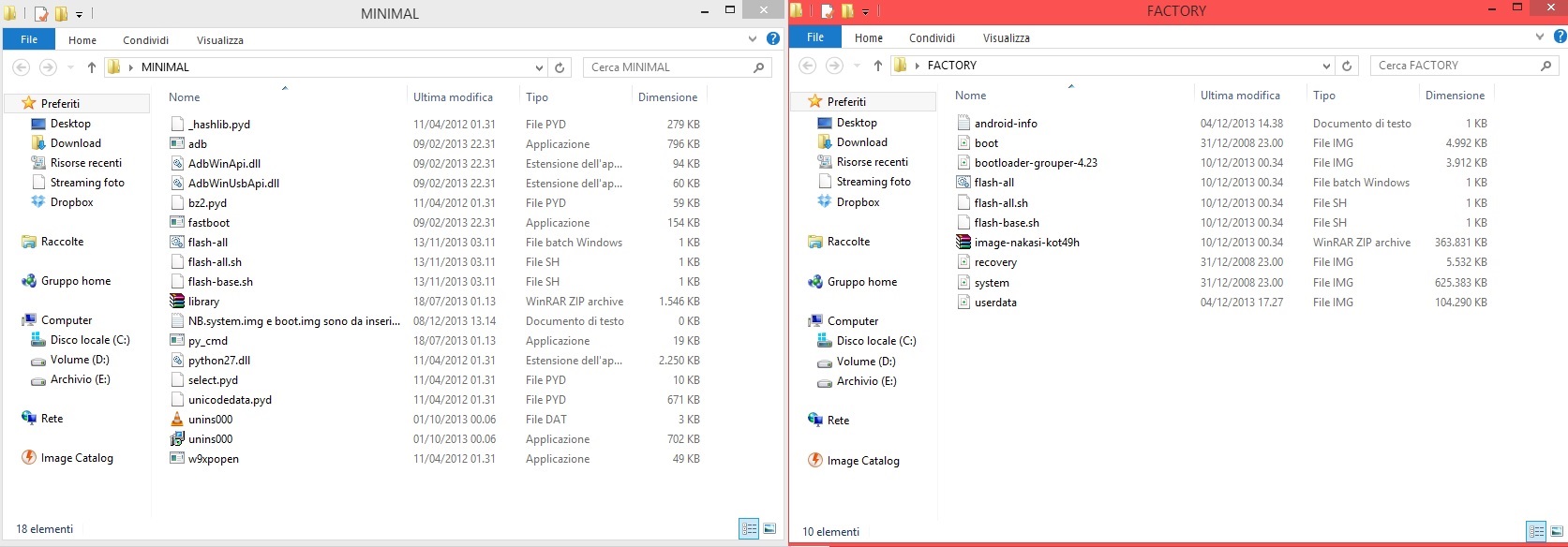Open address history dropdown in FACTORY window
Viewport: 1568px width, 547px height.
click(1326, 66)
